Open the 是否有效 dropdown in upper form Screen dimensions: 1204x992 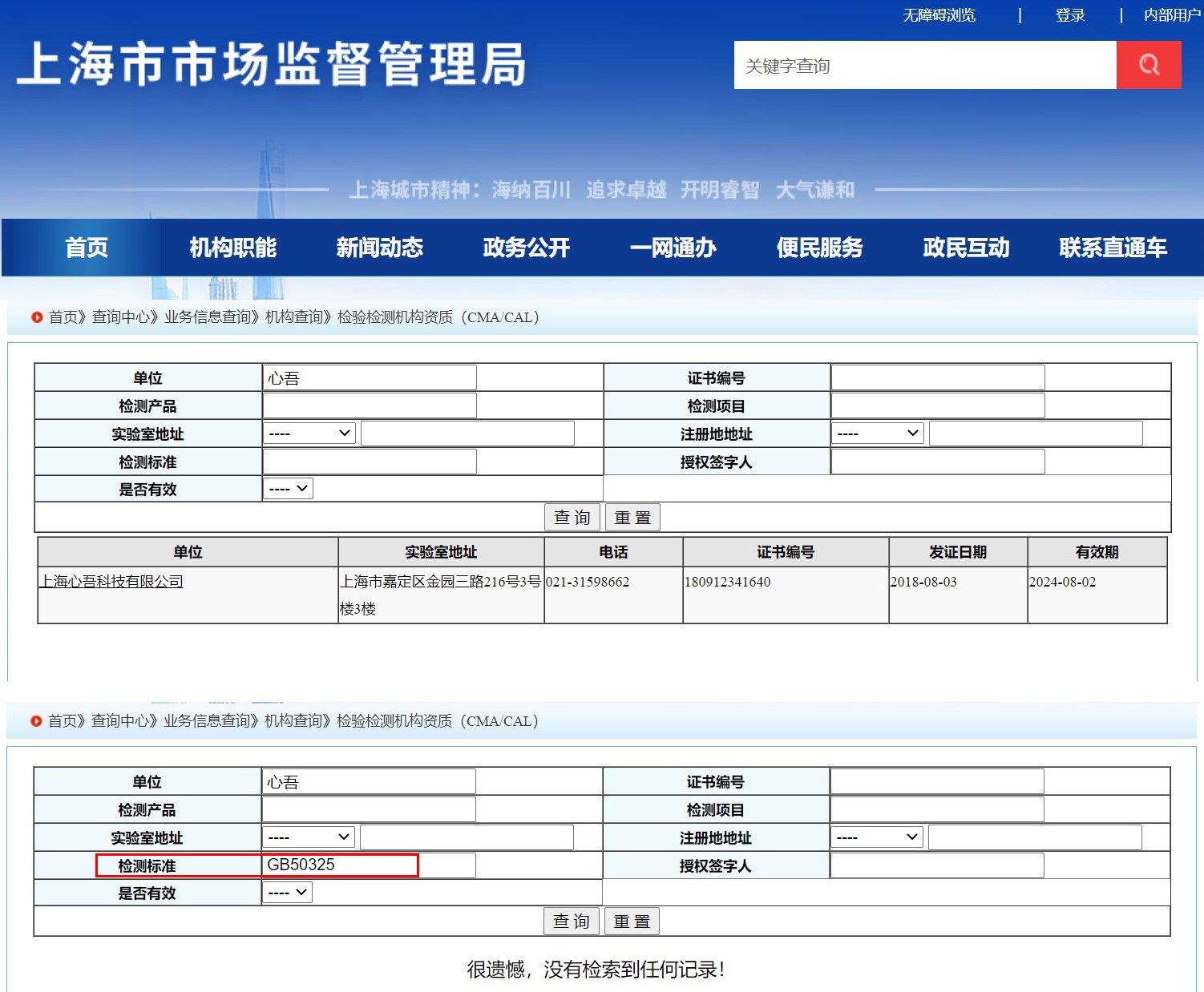click(x=289, y=489)
